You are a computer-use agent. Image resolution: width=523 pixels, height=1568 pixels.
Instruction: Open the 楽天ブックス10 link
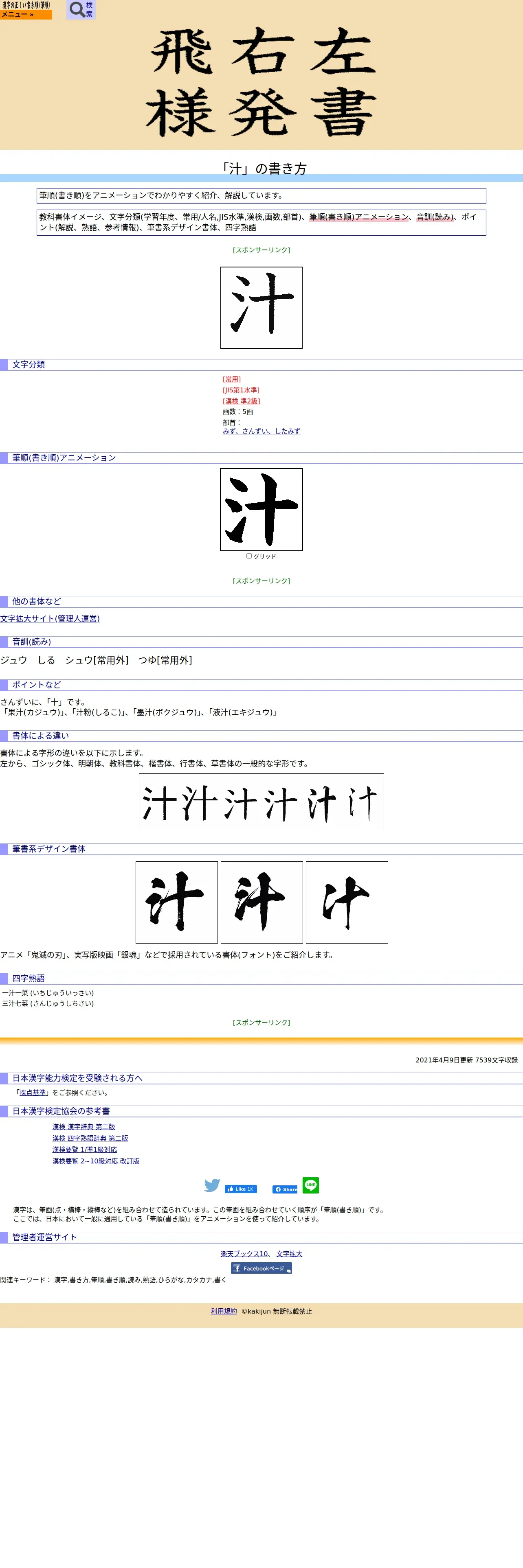[244, 1254]
